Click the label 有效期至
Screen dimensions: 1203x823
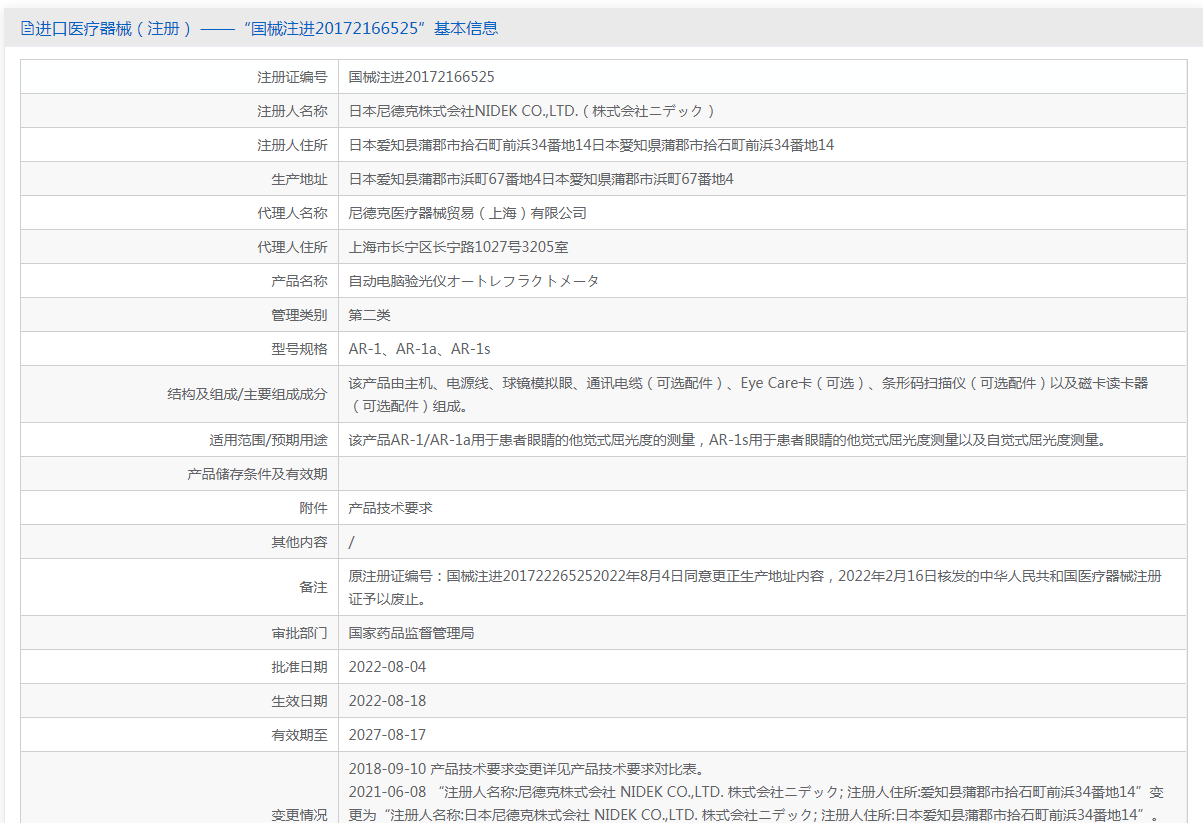[299, 735]
